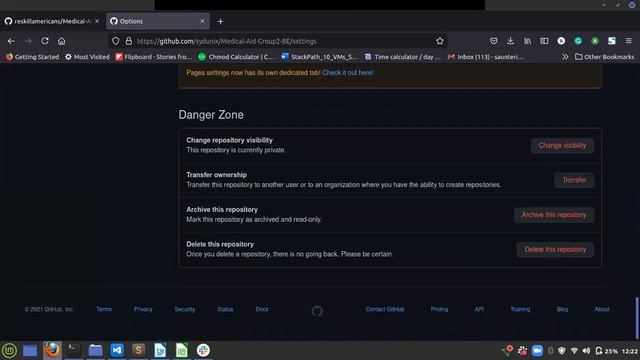Click the page vertical scrollbar thumb

(636, 318)
